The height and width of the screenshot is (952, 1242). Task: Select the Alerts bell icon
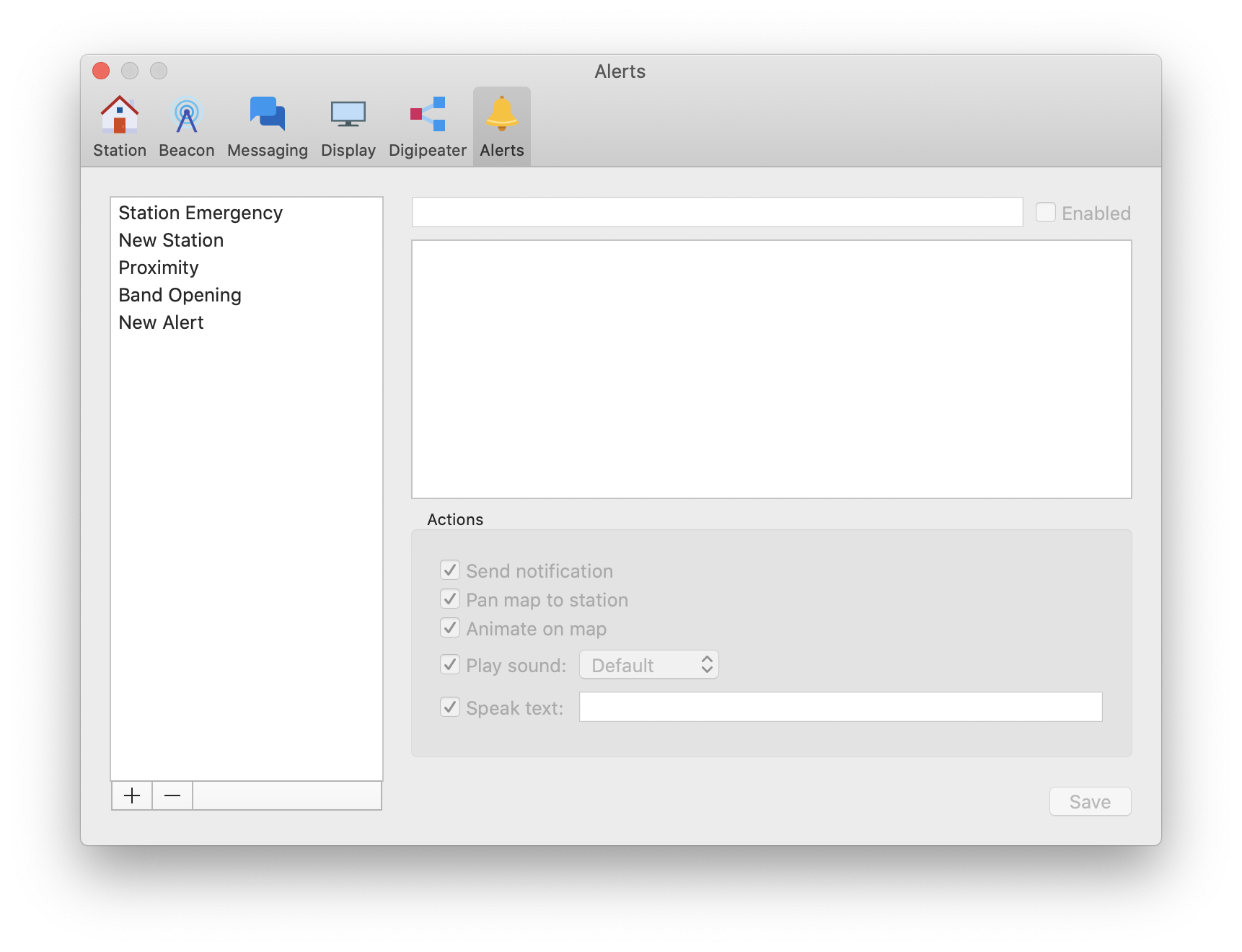coord(502,114)
